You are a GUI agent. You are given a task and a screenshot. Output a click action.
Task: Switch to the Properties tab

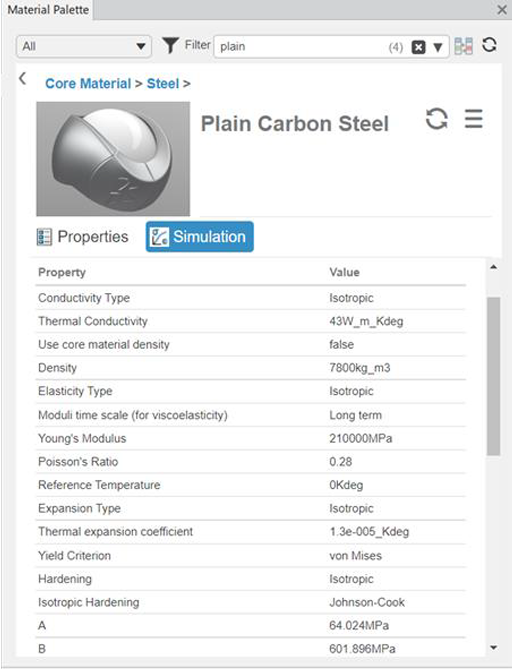tap(83, 237)
